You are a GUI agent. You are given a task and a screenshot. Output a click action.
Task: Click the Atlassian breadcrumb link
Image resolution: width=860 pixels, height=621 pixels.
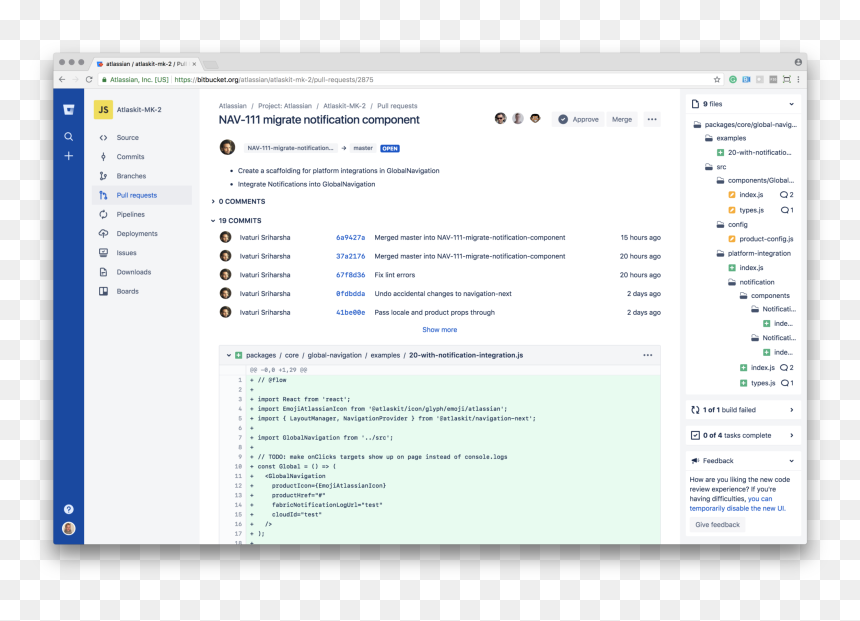coord(233,106)
